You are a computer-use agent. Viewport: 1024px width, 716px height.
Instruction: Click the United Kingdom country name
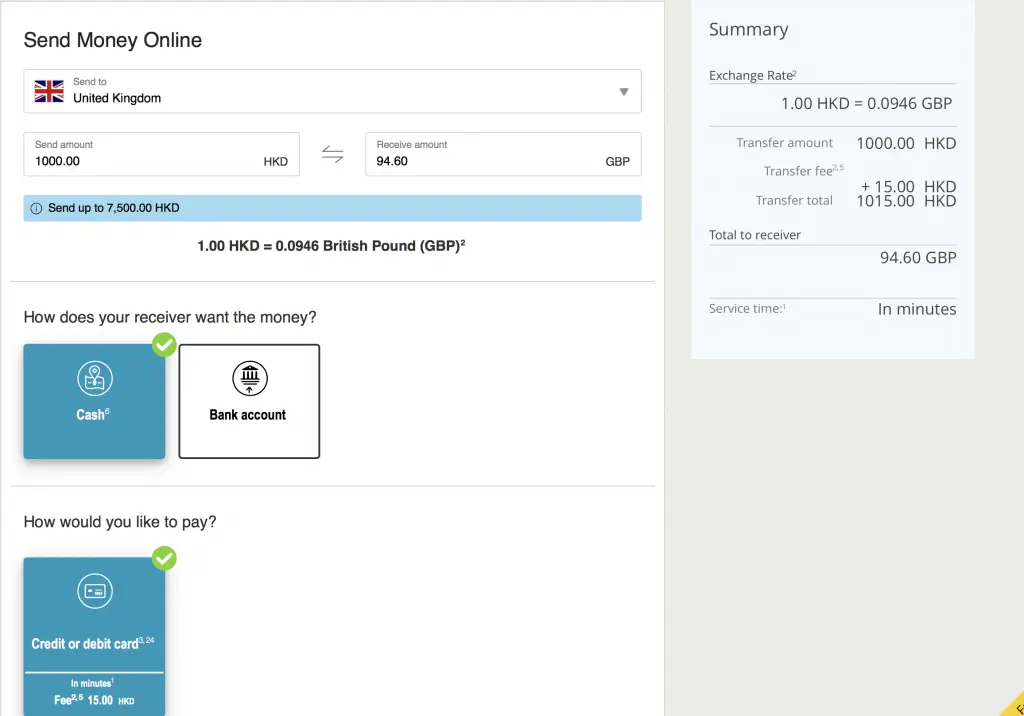pyautogui.click(x=117, y=98)
